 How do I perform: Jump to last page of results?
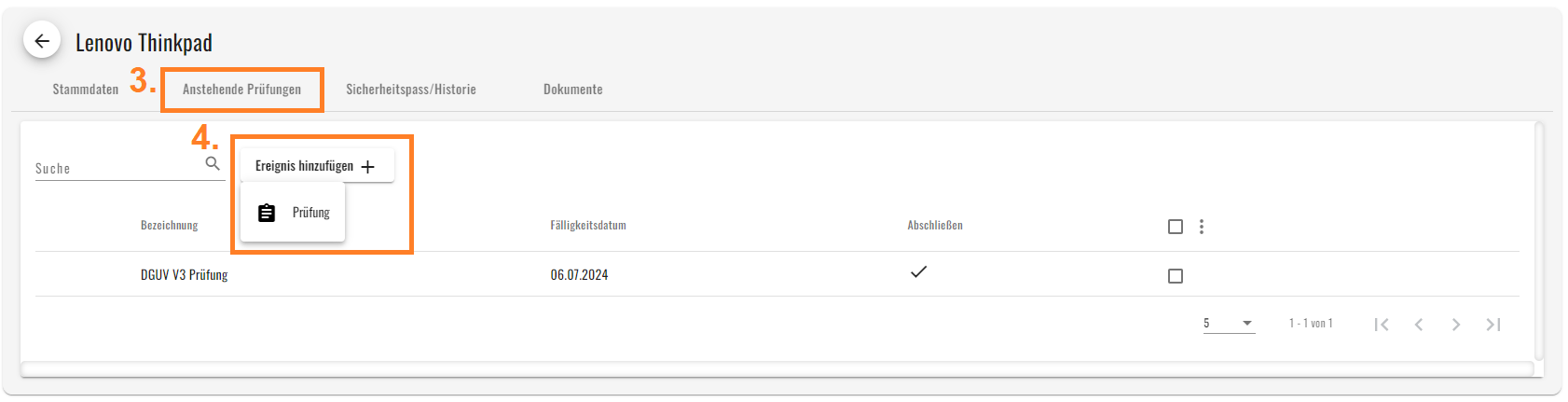coord(1493,325)
